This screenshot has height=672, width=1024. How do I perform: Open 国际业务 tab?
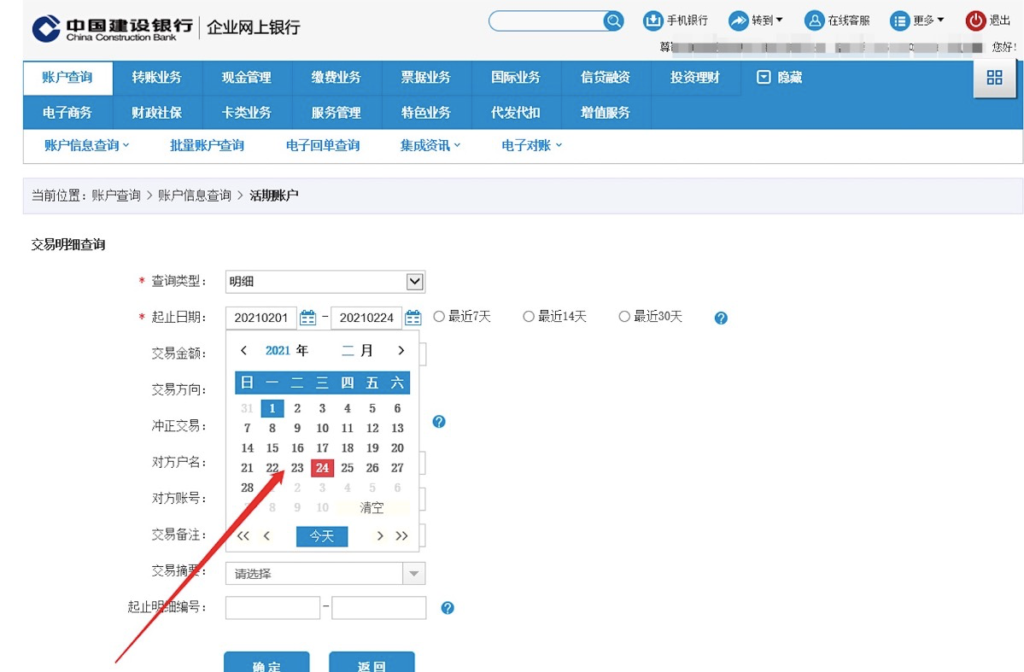(516, 78)
